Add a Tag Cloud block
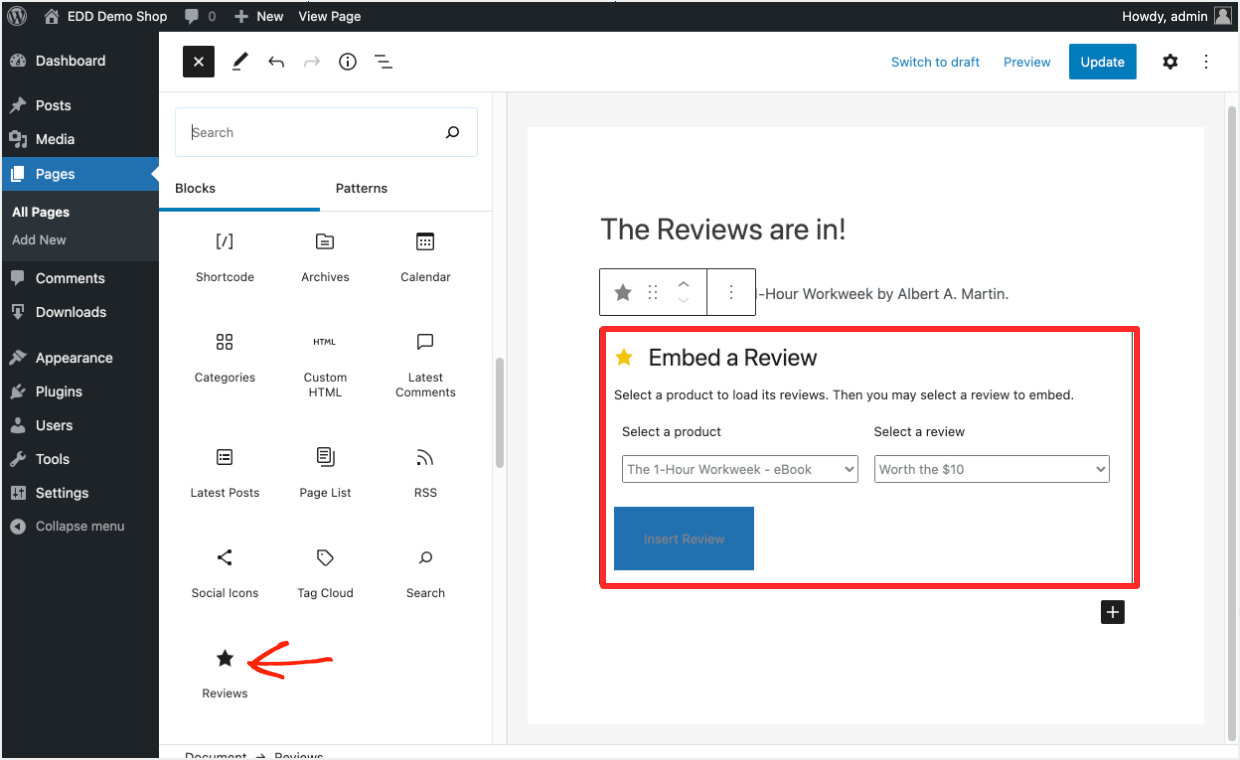The width and height of the screenshot is (1240, 760). [x=325, y=573]
